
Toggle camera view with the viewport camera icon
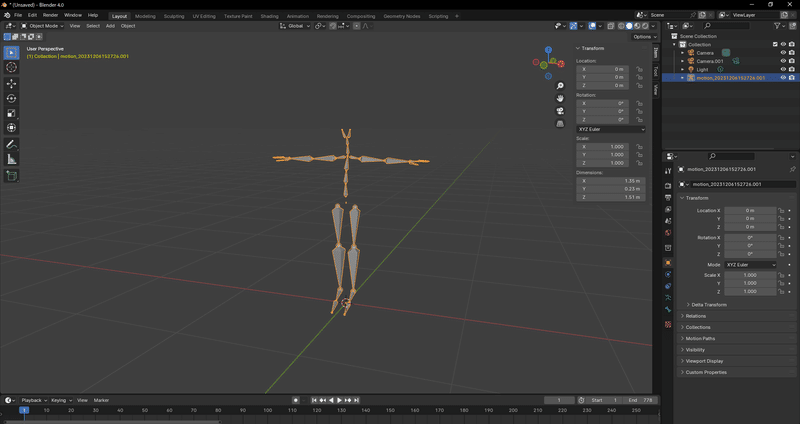point(560,111)
